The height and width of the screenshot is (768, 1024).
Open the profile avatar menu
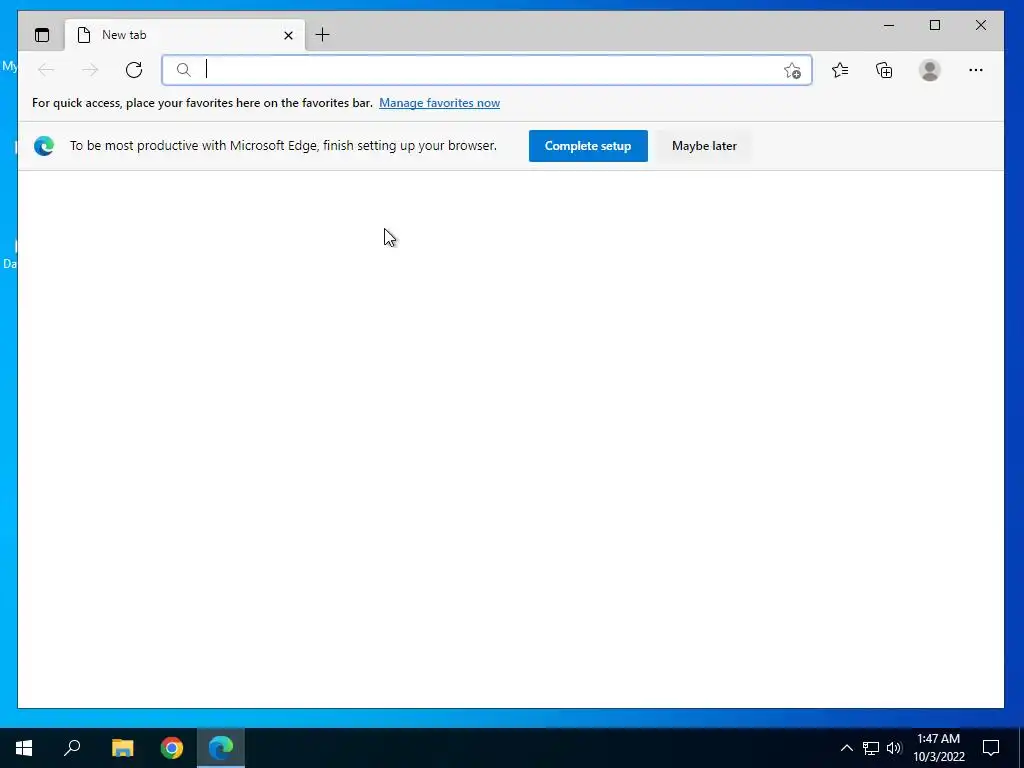coord(929,70)
